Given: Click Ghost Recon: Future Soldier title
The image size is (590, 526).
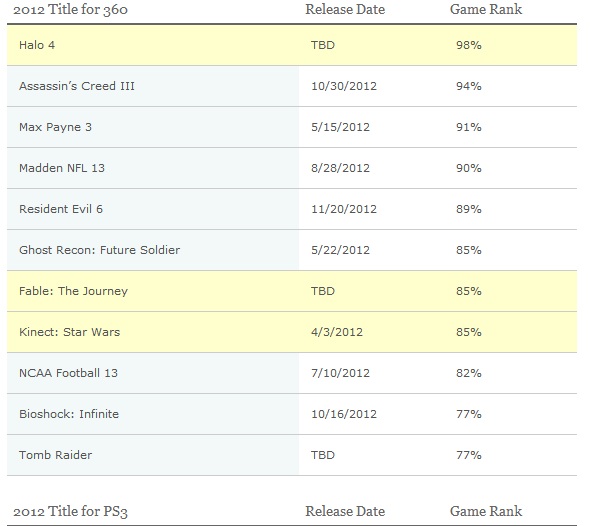Looking at the screenshot, I should point(99,250).
